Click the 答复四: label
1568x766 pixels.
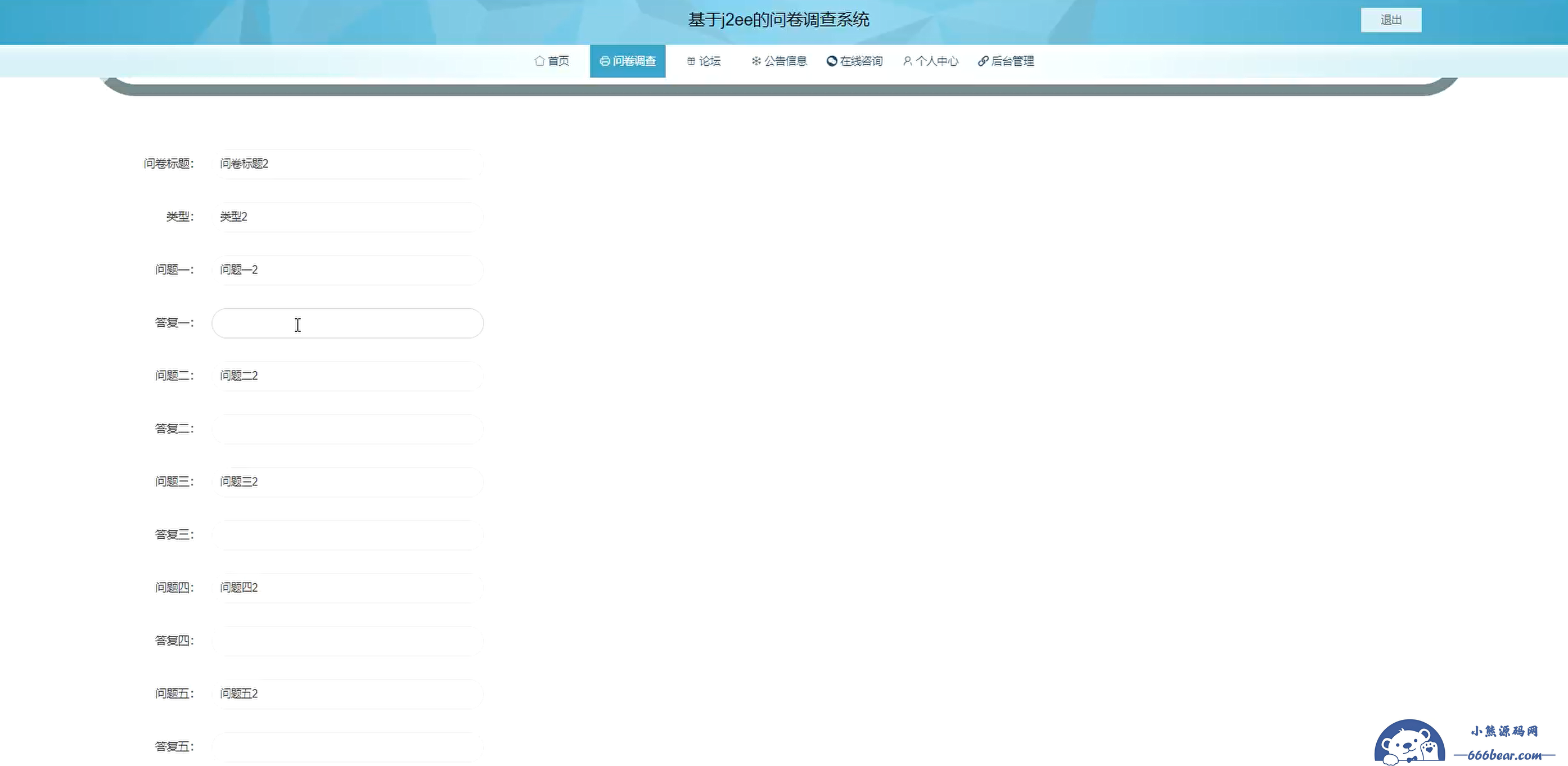tap(174, 640)
